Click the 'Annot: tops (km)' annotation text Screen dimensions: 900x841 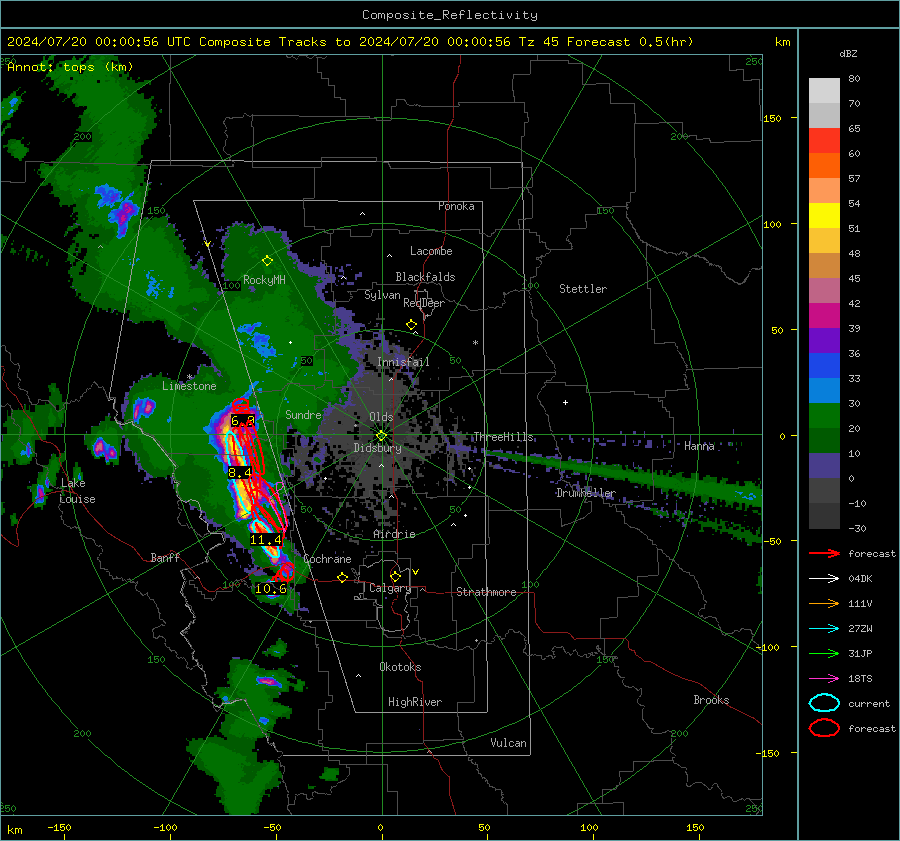tap(70, 67)
